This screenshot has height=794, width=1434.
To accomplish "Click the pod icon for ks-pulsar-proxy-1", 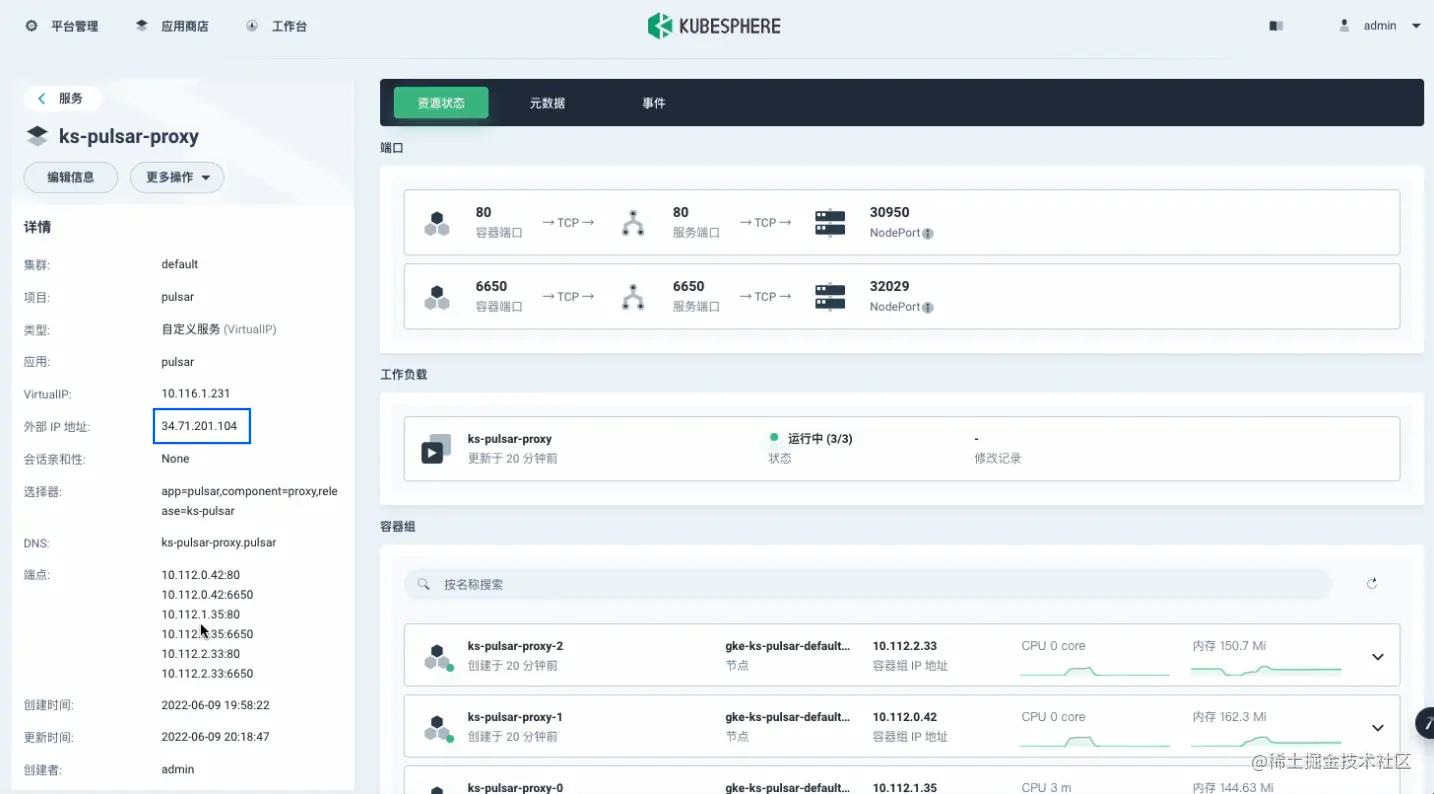I will click(x=437, y=728).
